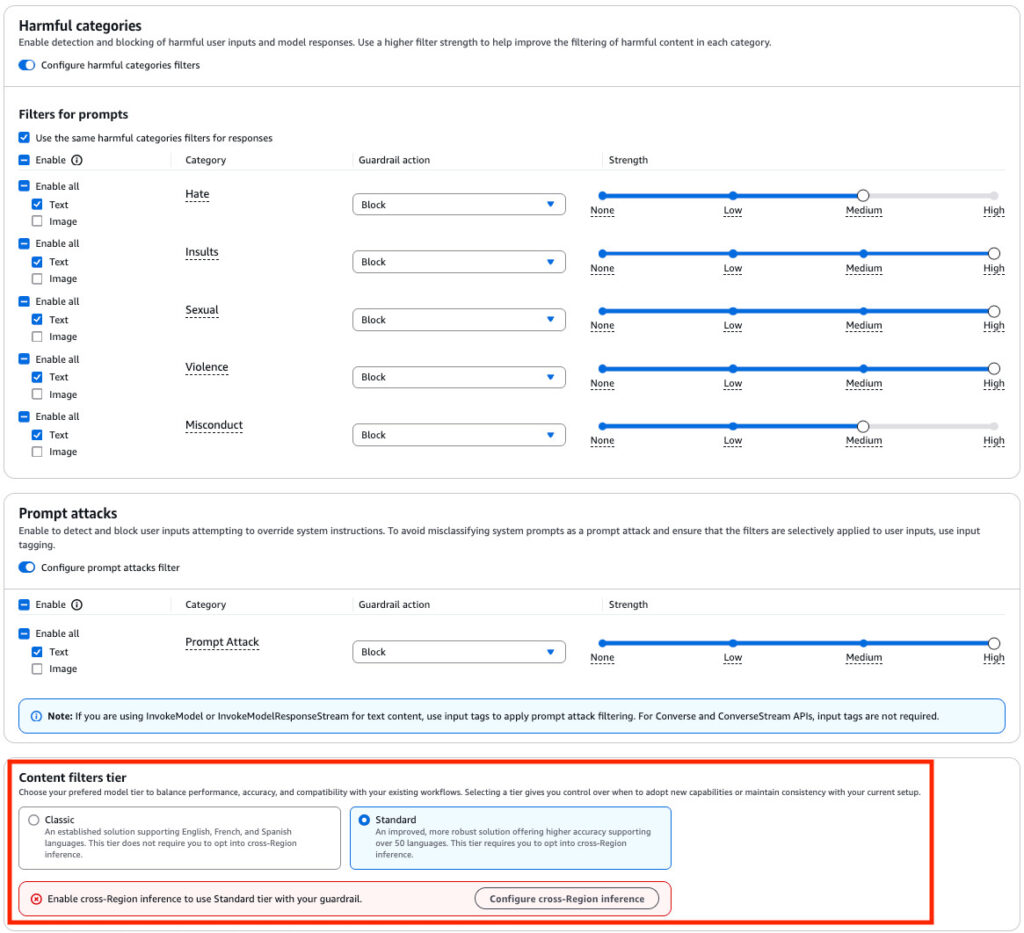
Task: Open Guardrail action dropdown for Sexual
Action: tap(458, 320)
